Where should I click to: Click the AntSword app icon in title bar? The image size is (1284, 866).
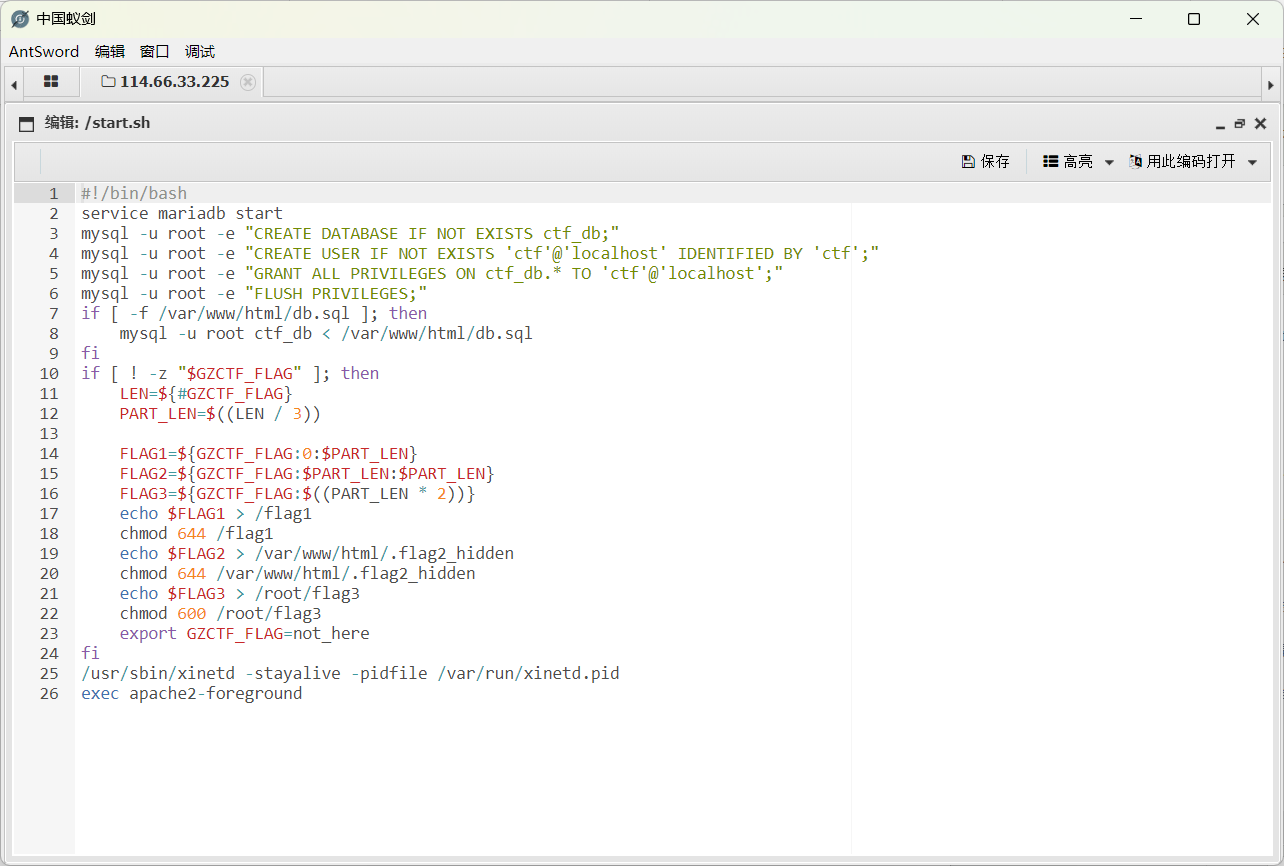tap(19, 19)
